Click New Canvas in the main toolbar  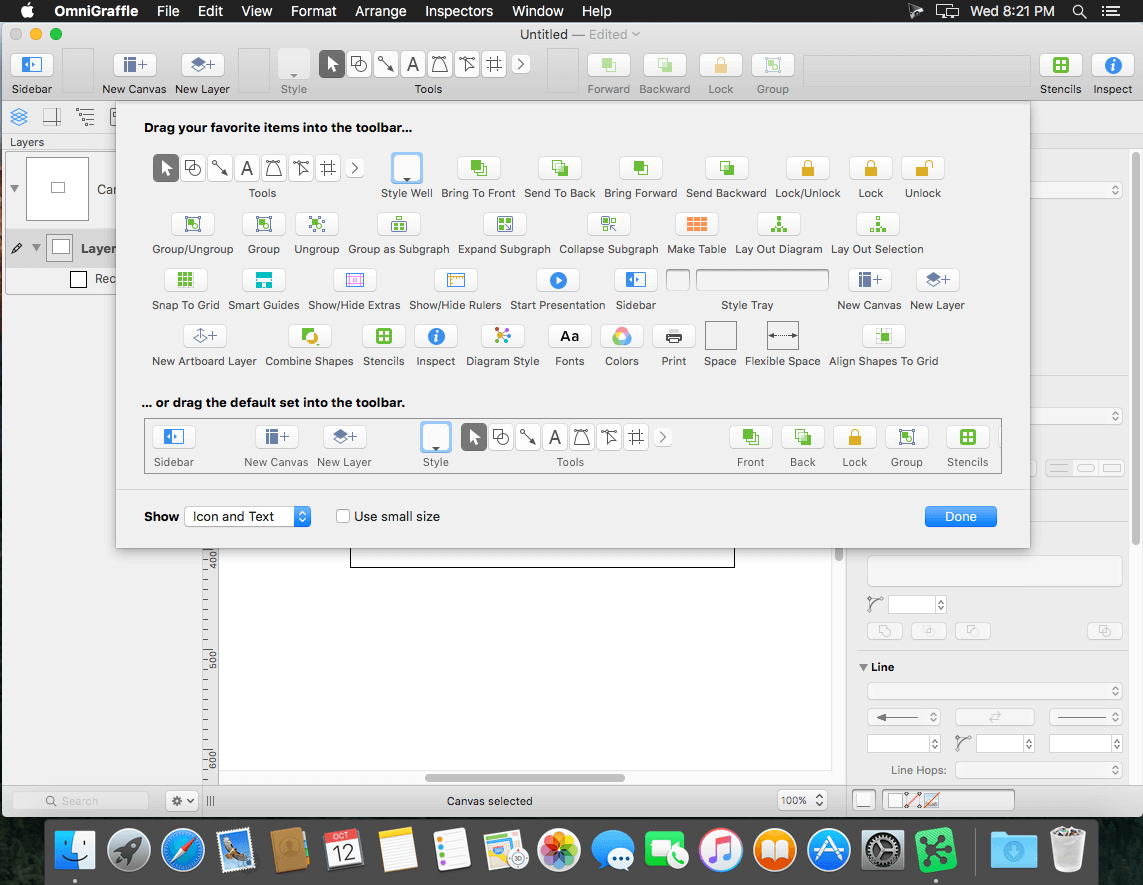134,65
